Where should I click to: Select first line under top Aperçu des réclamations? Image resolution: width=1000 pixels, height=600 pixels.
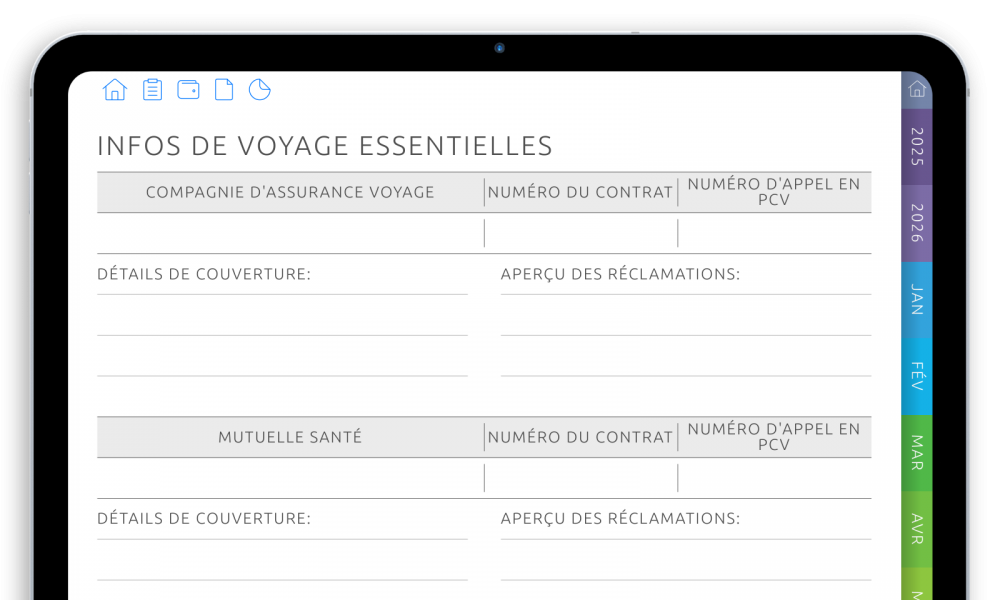pos(686,316)
